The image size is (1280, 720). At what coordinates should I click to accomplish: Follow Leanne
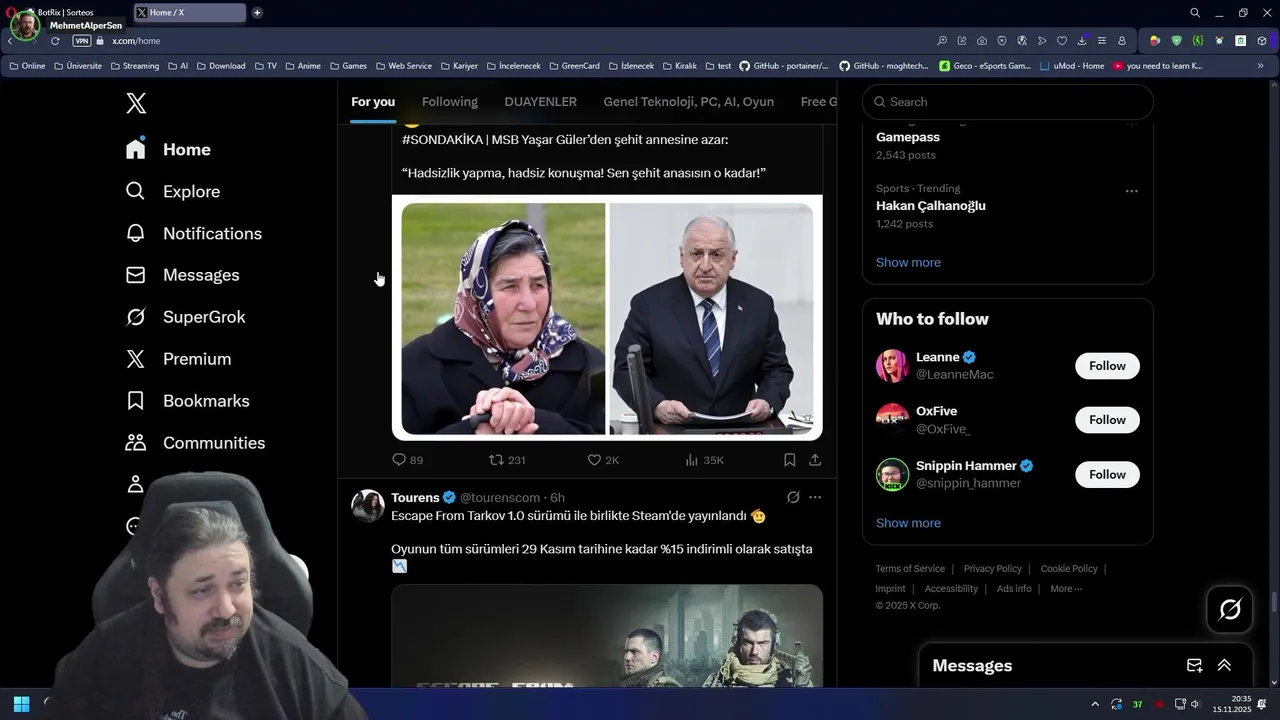point(1107,366)
